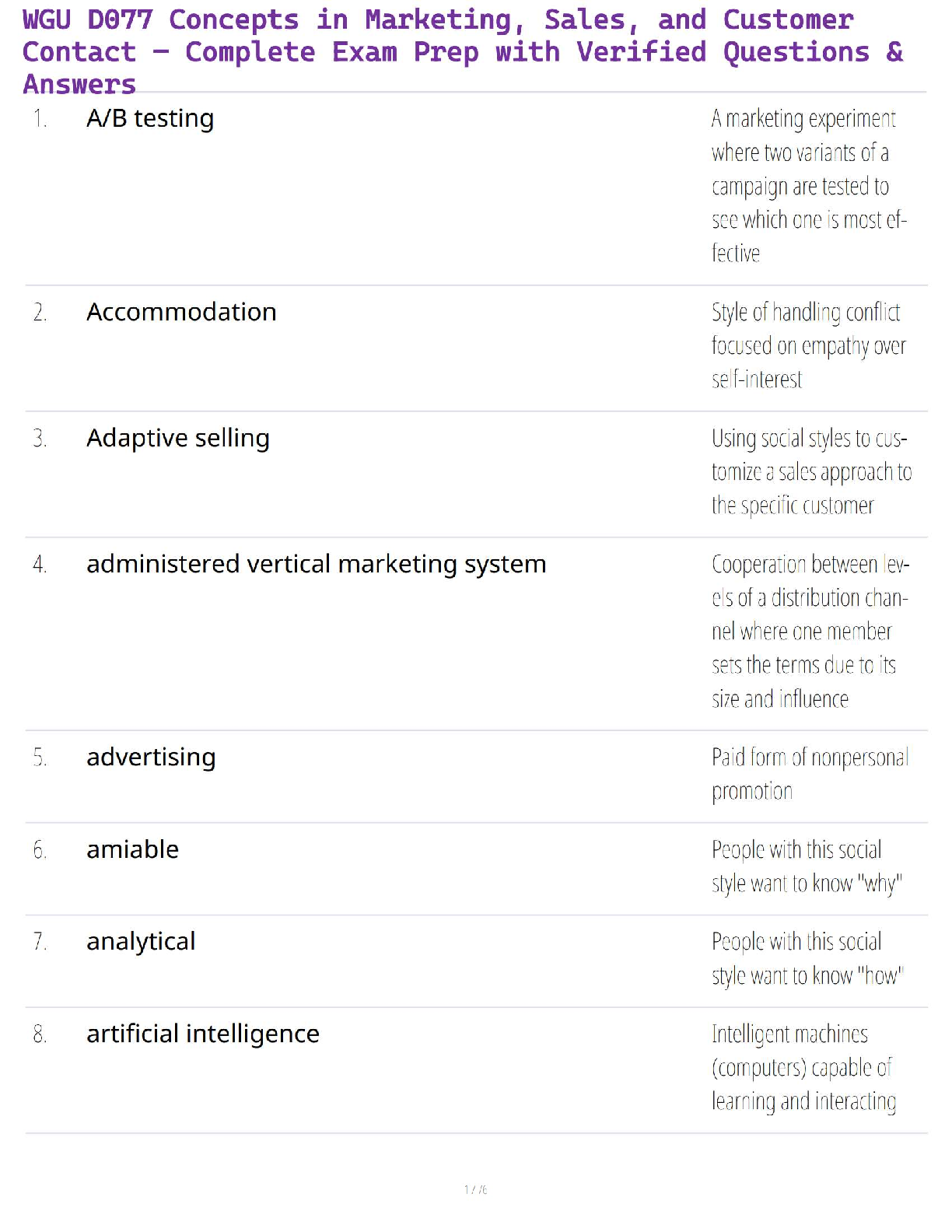This screenshot has height=1232, width=952.
Task: Select "administered vertical marketing system" term
Action: coord(316,564)
